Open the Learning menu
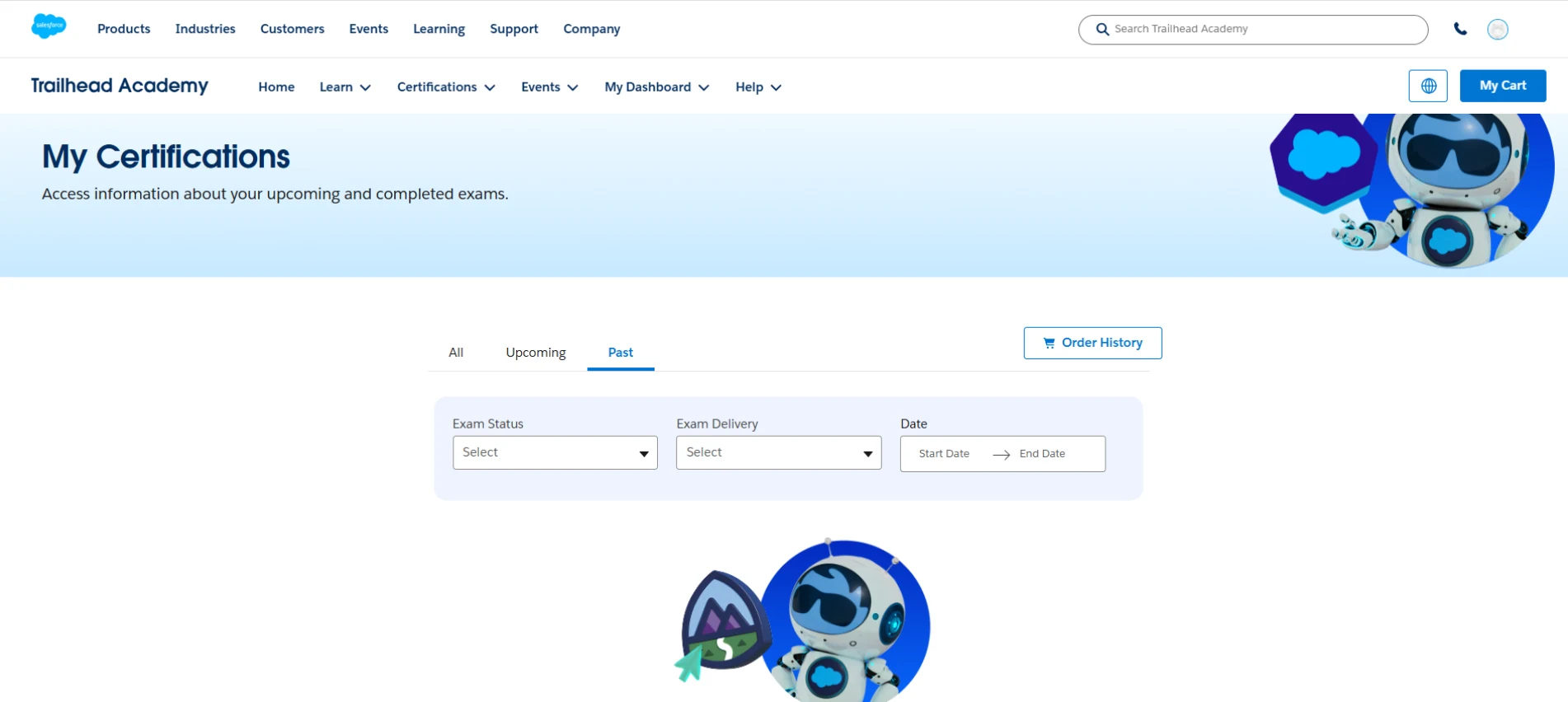The image size is (1568, 702). point(439,29)
